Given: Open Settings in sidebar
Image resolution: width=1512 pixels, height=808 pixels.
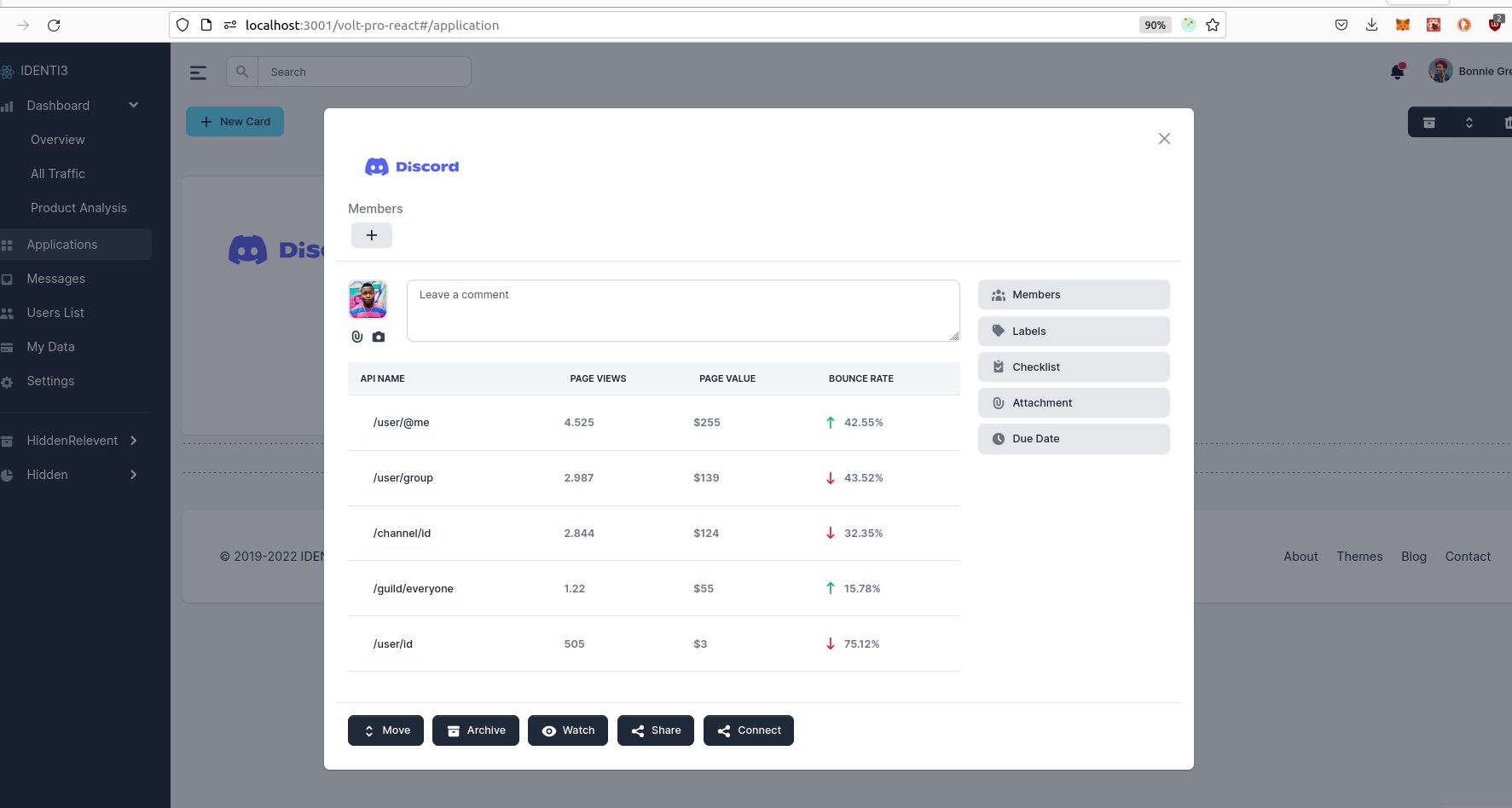Looking at the screenshot, I should point(51,381).
